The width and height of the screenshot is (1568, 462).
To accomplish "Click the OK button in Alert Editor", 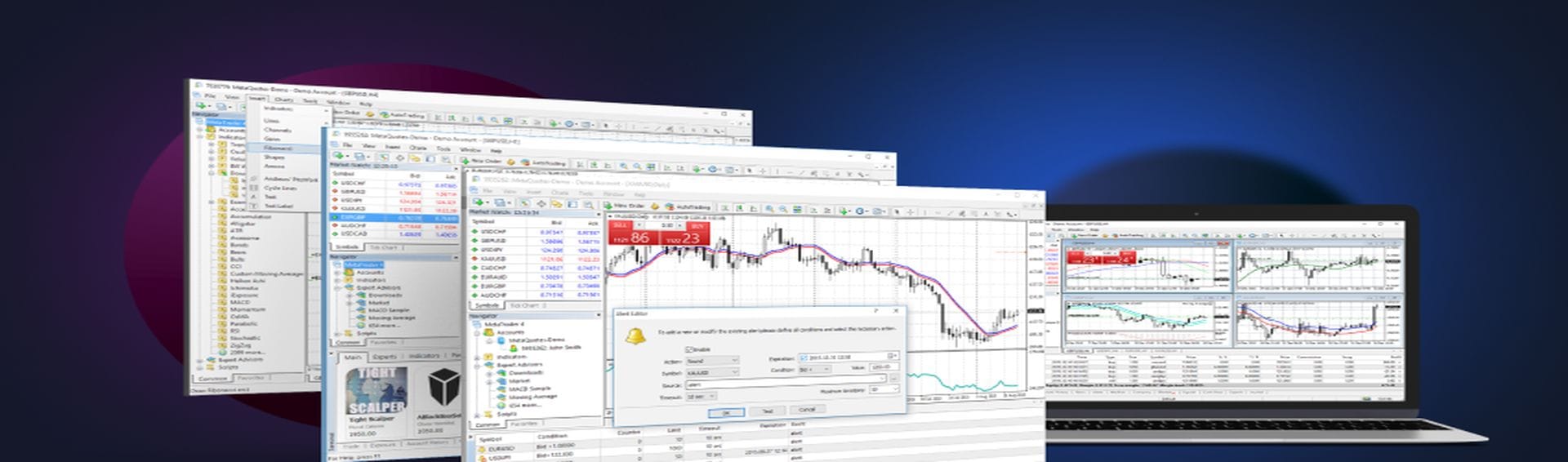I will pos(725,412).
